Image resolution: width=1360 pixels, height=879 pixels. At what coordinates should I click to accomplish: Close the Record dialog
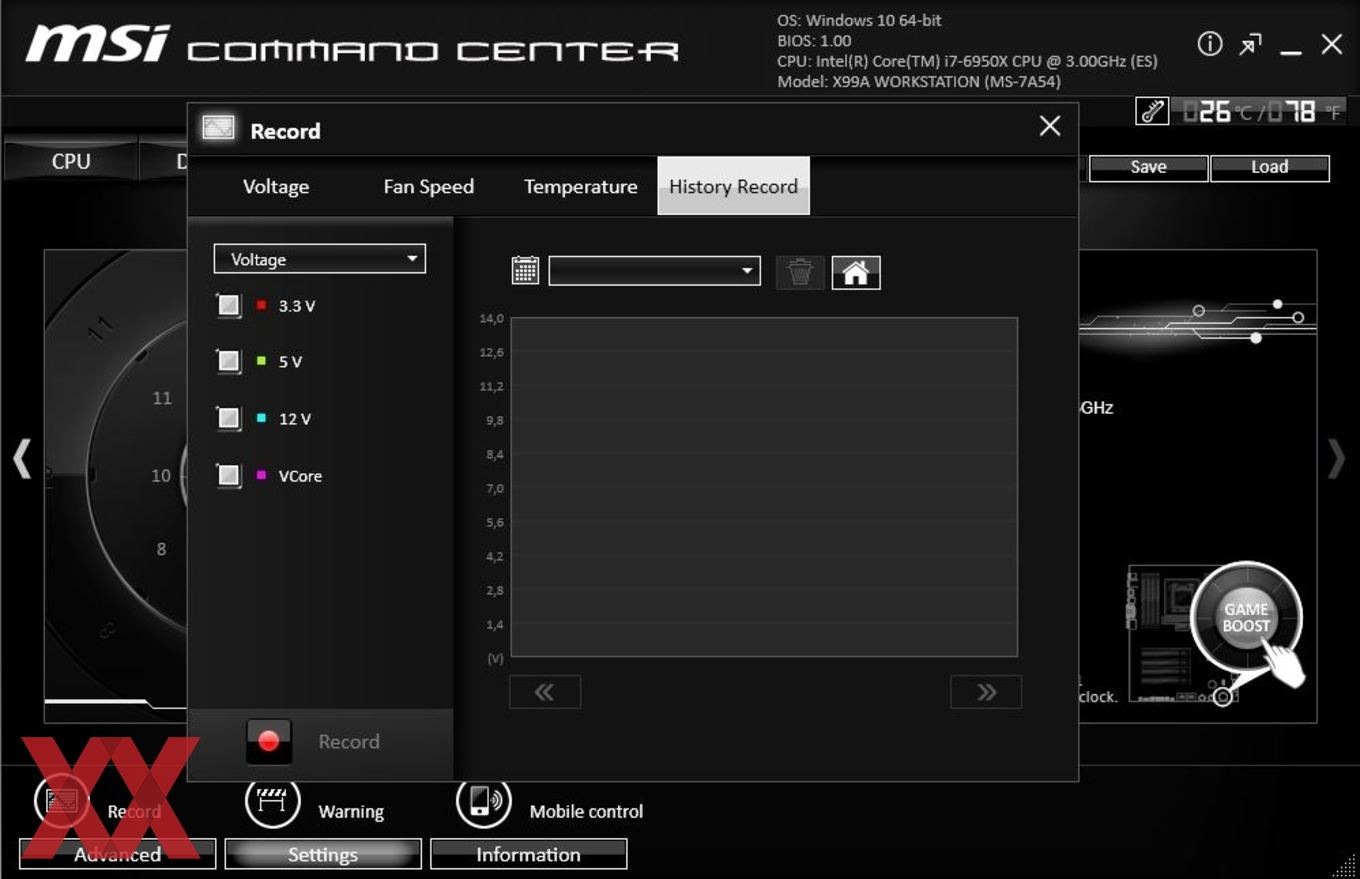pos(1050,126)
